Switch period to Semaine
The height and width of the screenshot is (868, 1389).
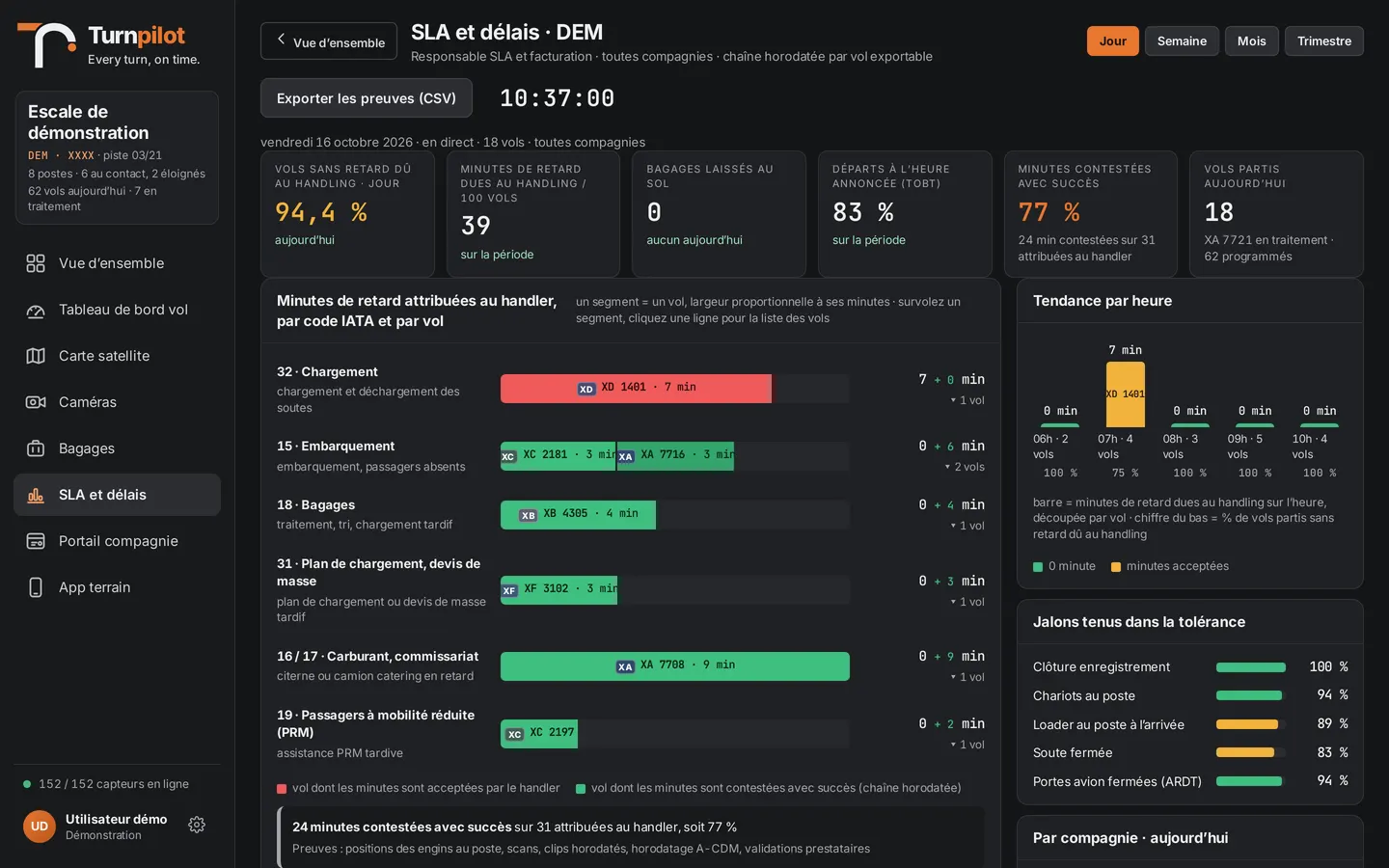click(x=1182, y=41)
